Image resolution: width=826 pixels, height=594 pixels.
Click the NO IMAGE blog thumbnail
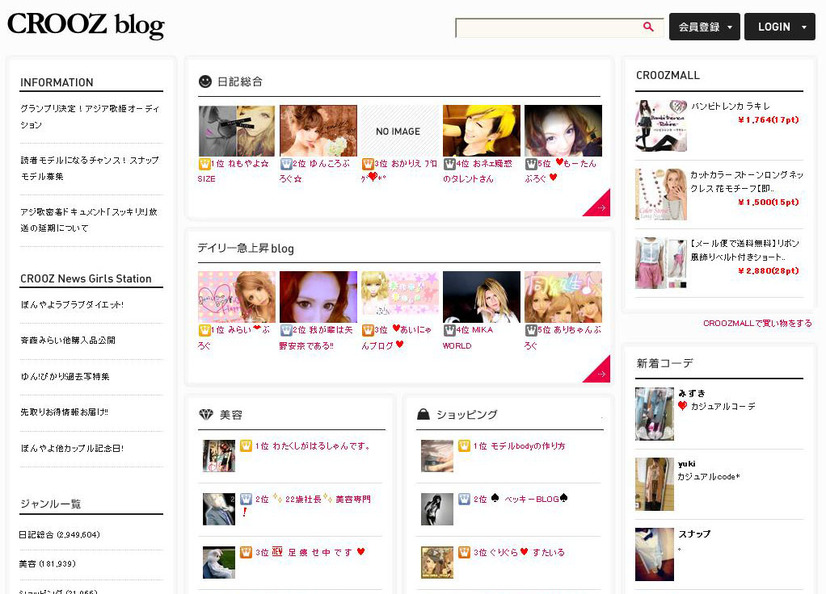398,131
